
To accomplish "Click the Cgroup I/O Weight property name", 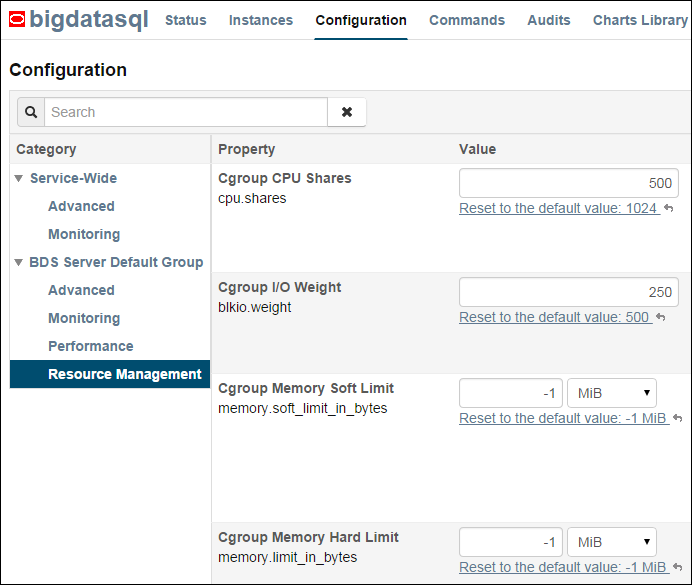I will pyautogui.click(x=279, y=287).
